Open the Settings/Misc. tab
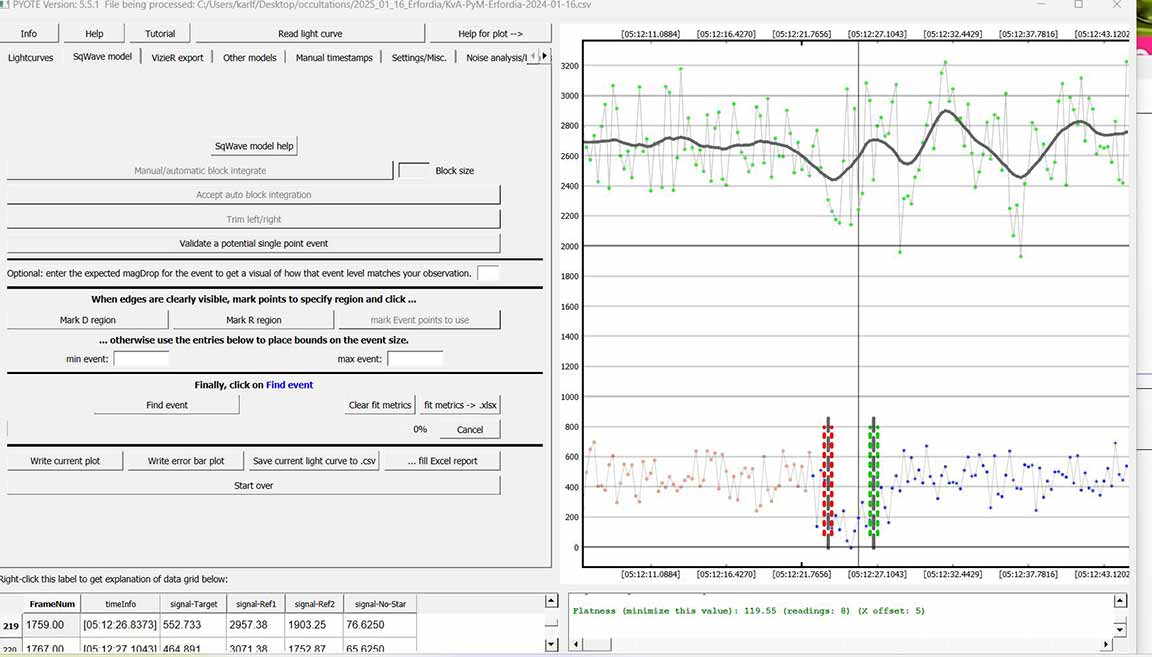 tap(419, 57)
